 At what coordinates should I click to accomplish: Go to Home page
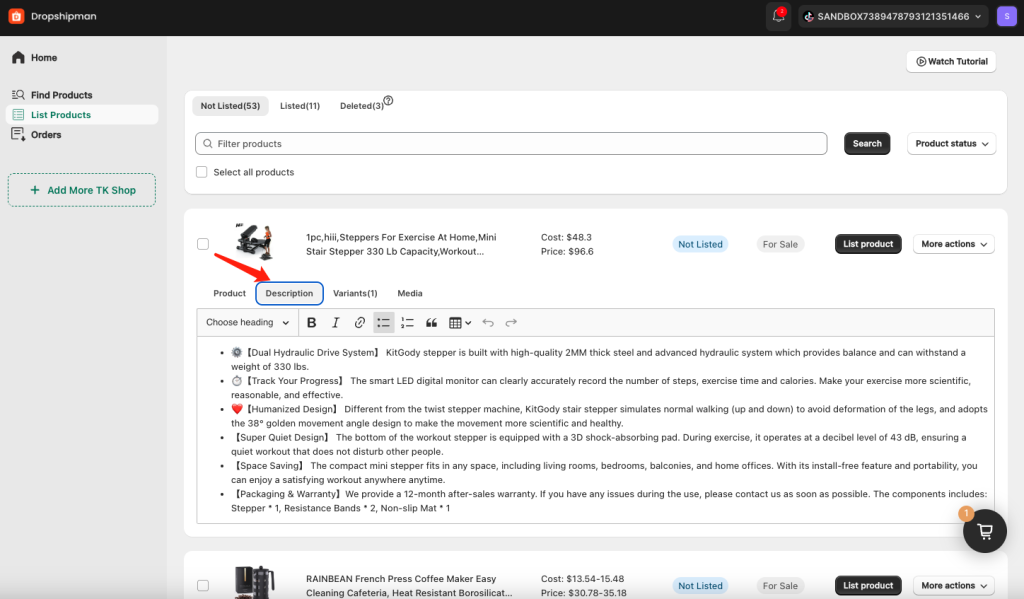(44, 57)
